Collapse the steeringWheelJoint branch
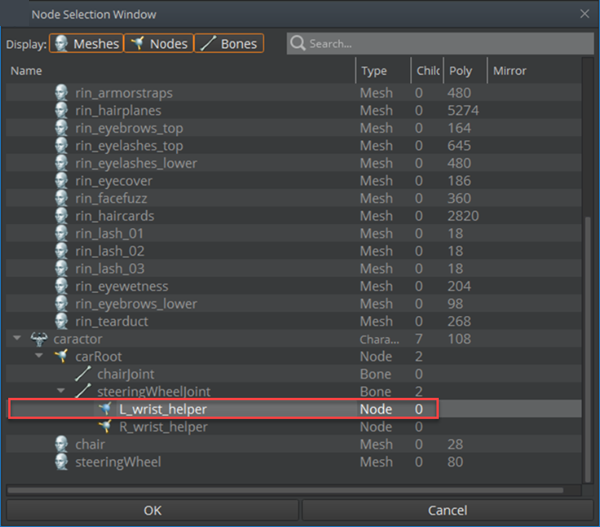Screen dimensions: 600x527 click(x=61, y=391)
